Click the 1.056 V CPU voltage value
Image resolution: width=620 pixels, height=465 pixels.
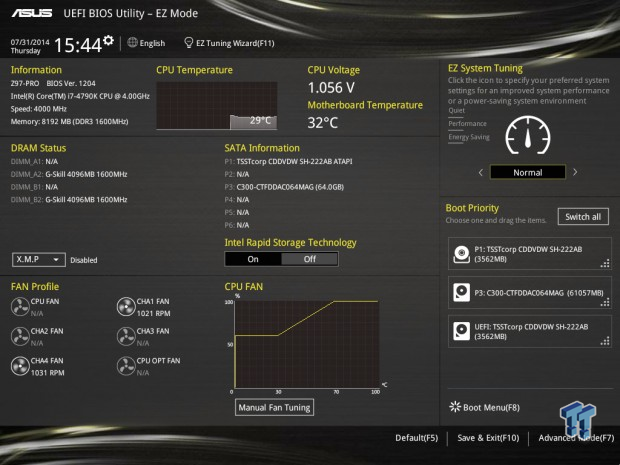coord(331,88)
